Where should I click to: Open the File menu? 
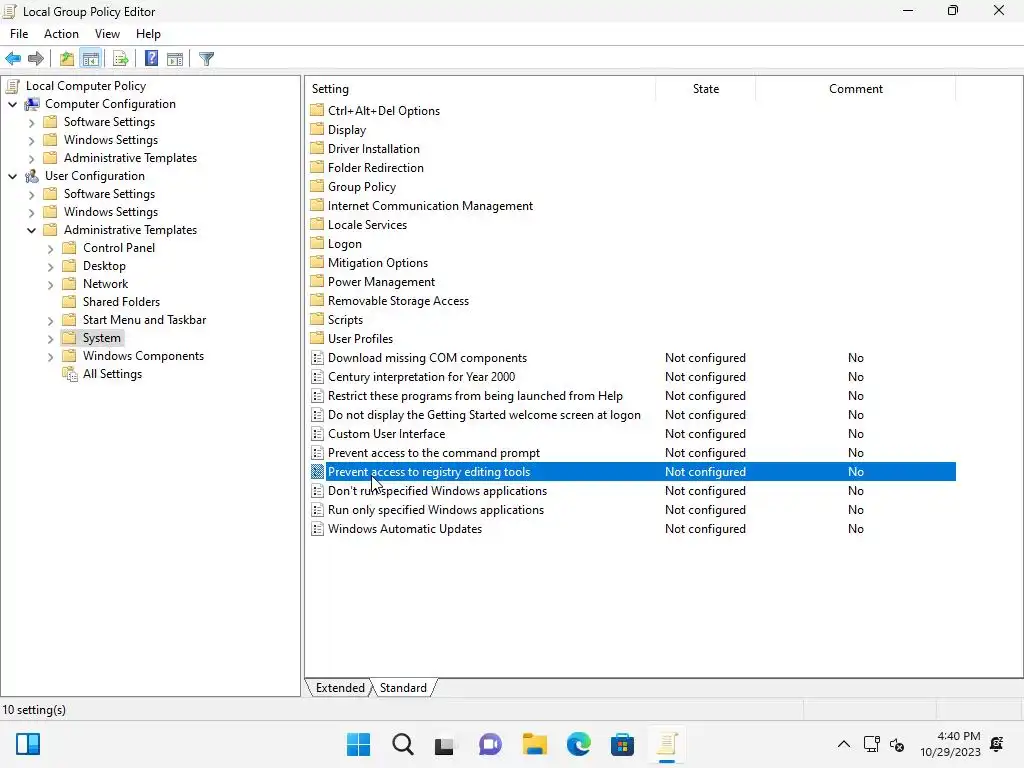pyautogui.click(x=19, y=34)
